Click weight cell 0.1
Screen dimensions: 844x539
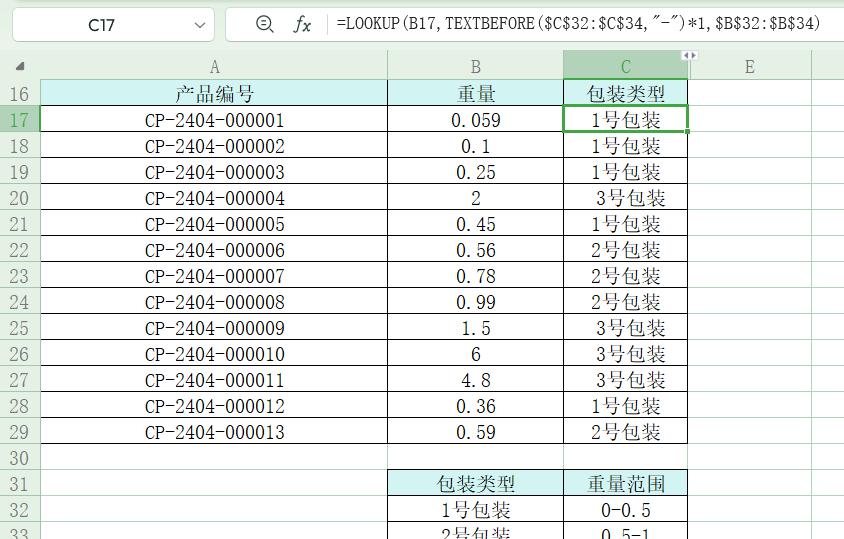coord(475,145)
